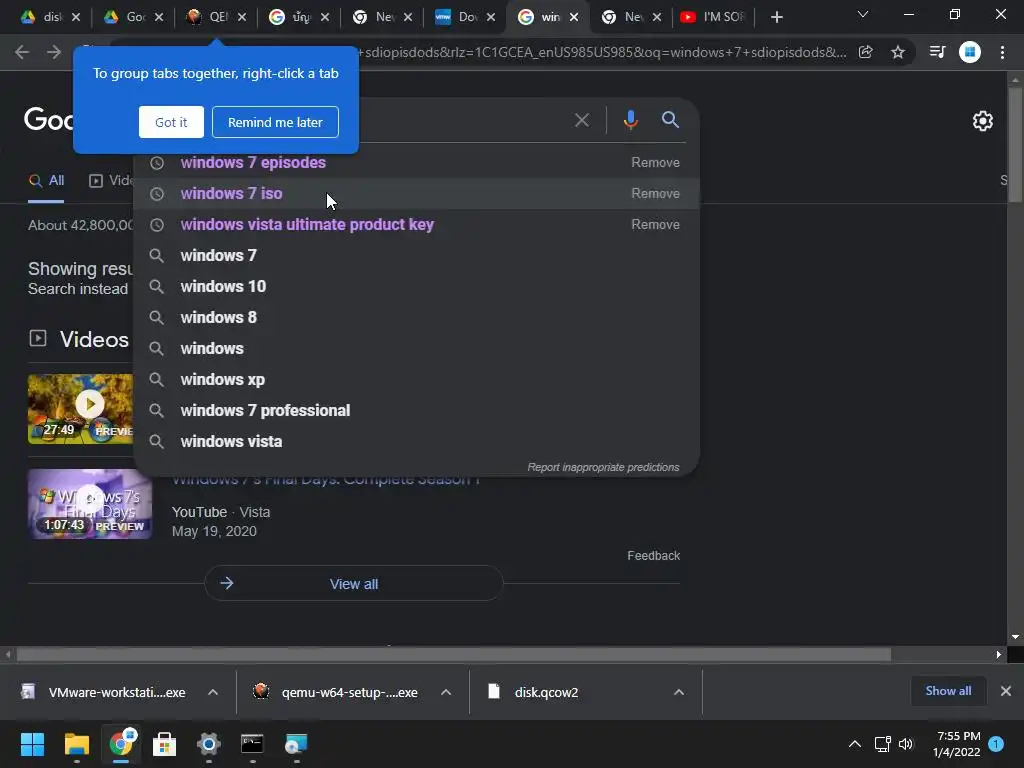This screenshot has height=768, width=1024.
Task: Share this page using the address bar icon
Action: pyautogui.click(x=866, y=52)
